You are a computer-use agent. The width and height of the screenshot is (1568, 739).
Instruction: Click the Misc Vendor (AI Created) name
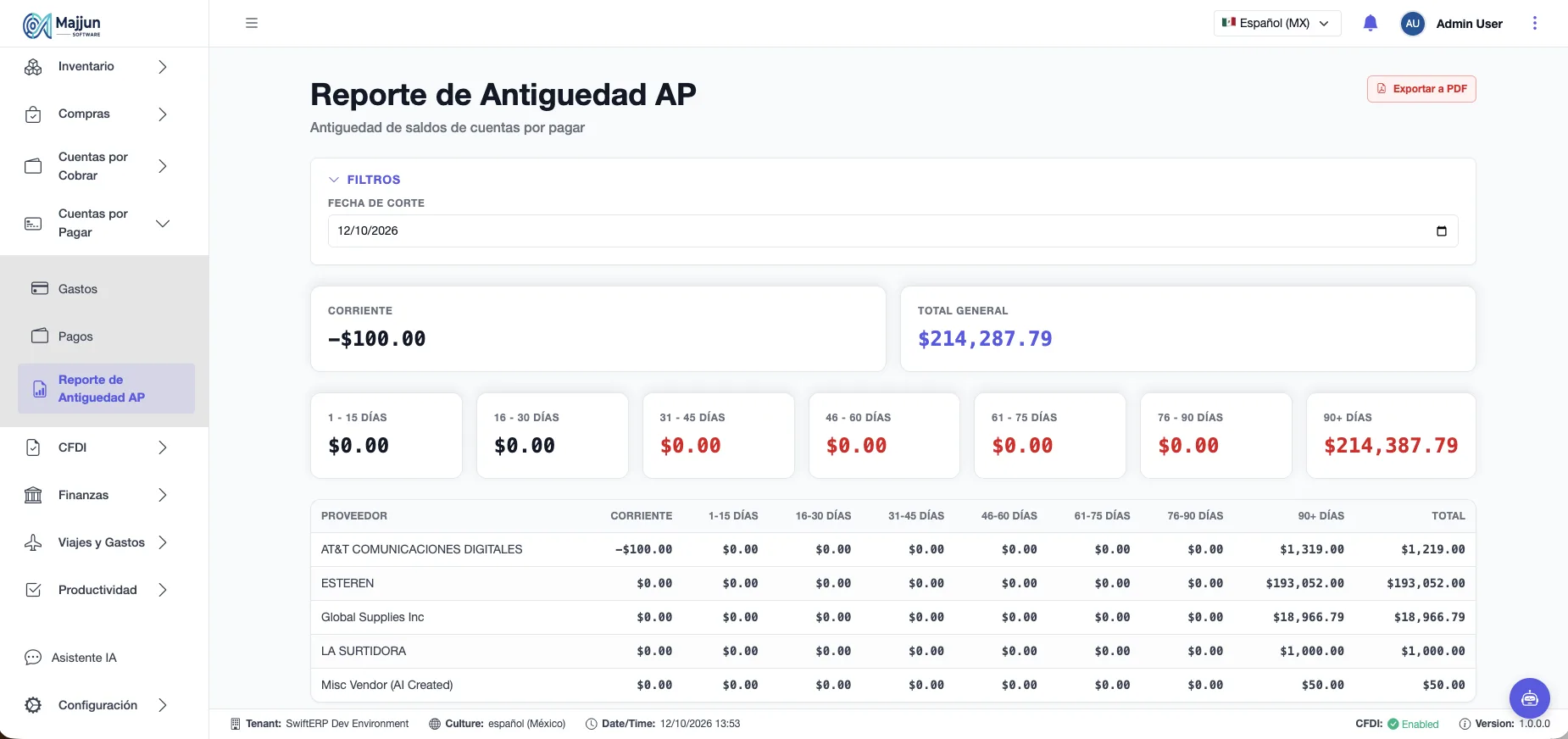pos(386,685)
